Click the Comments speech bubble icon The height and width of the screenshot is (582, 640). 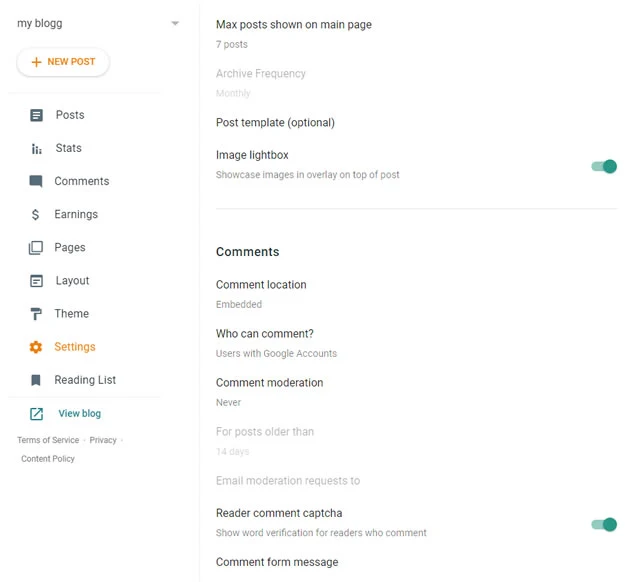point(36,181)
